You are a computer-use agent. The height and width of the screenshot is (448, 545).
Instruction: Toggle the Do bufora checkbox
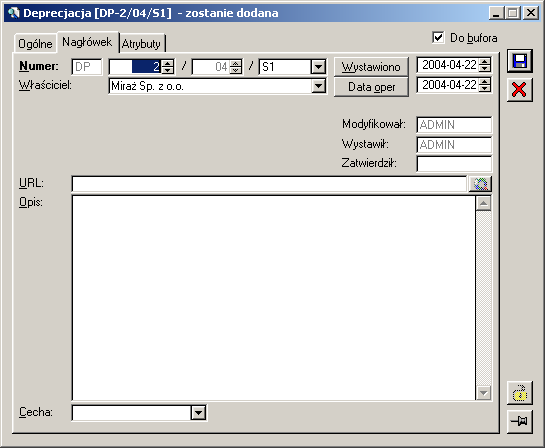pyautogui.click(x=438, y=38)
